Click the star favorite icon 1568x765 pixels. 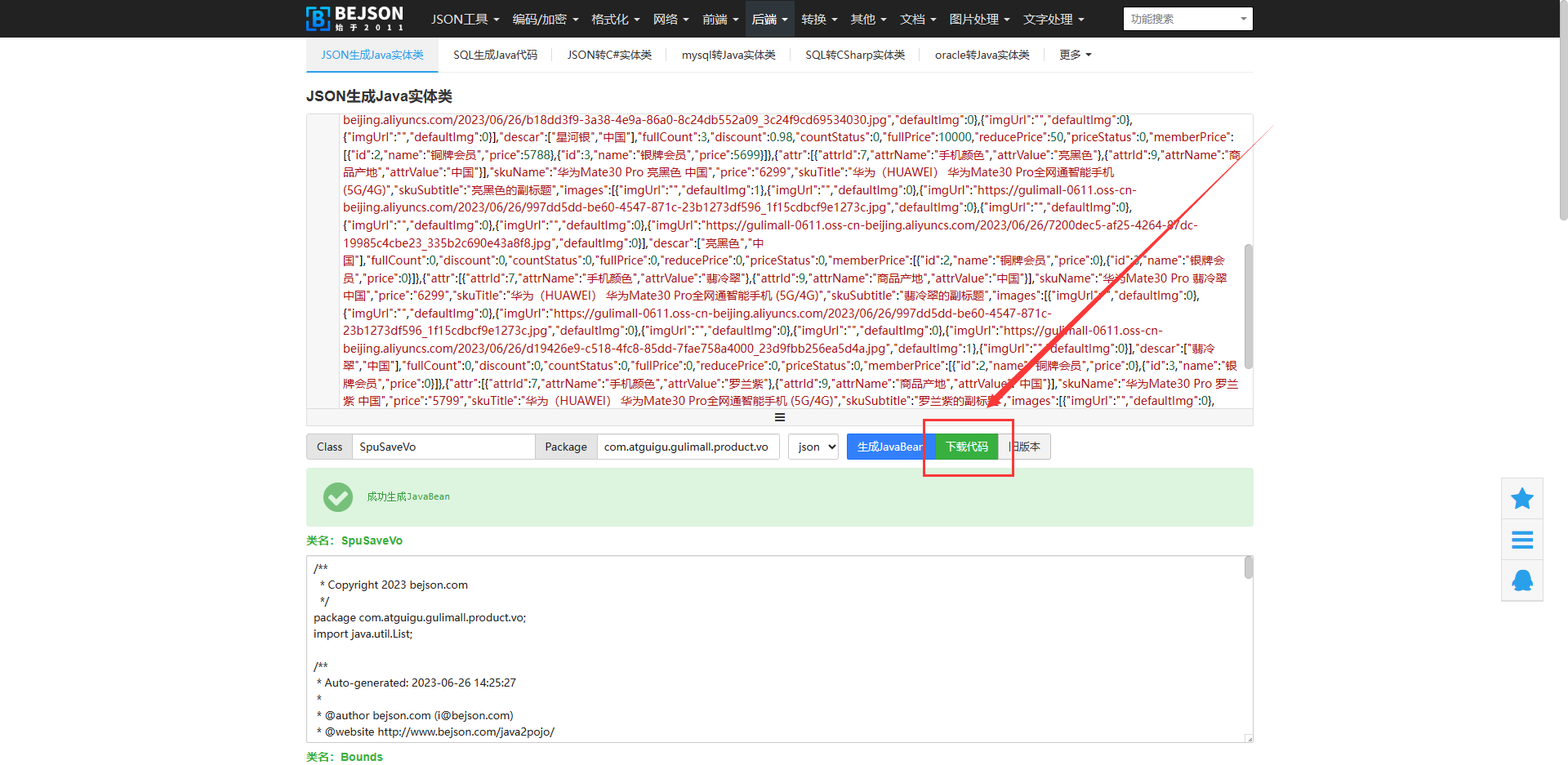pos(1521,499)
